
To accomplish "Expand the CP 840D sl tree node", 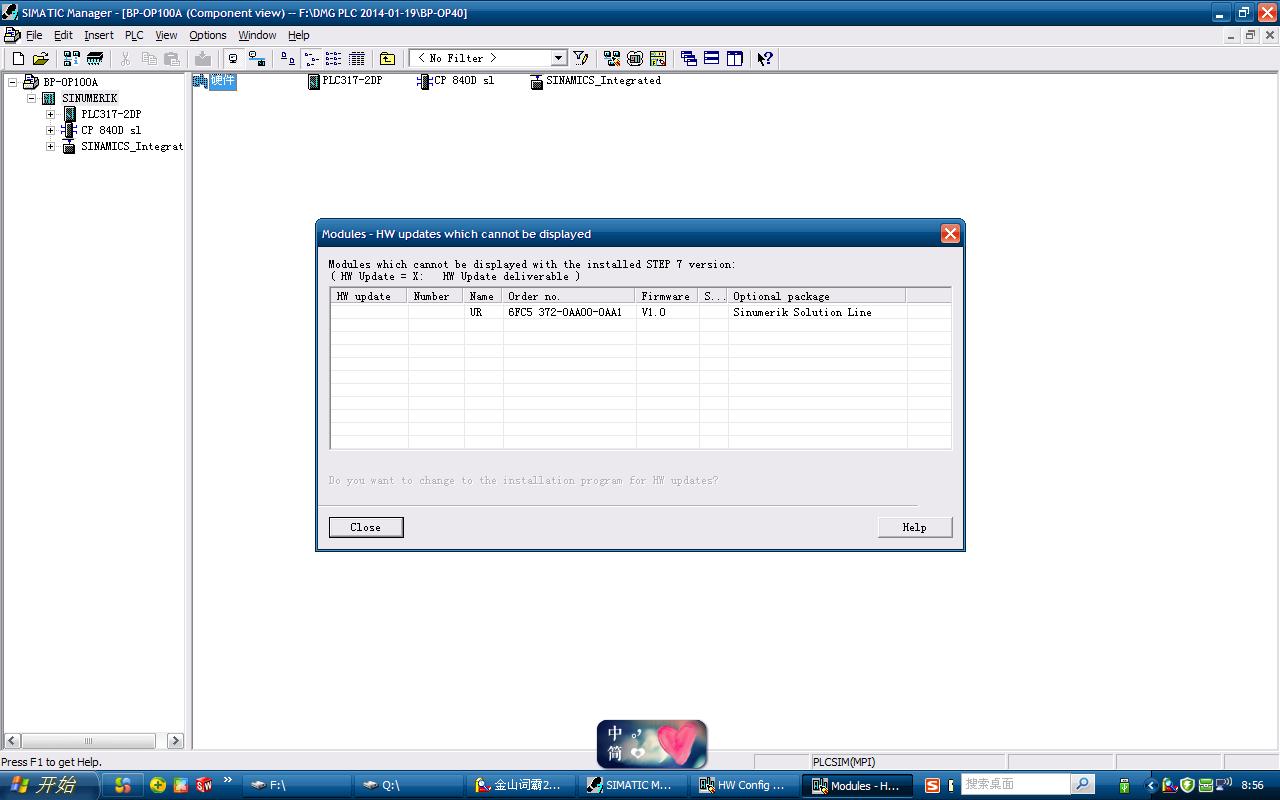I will tap(50, 130).
